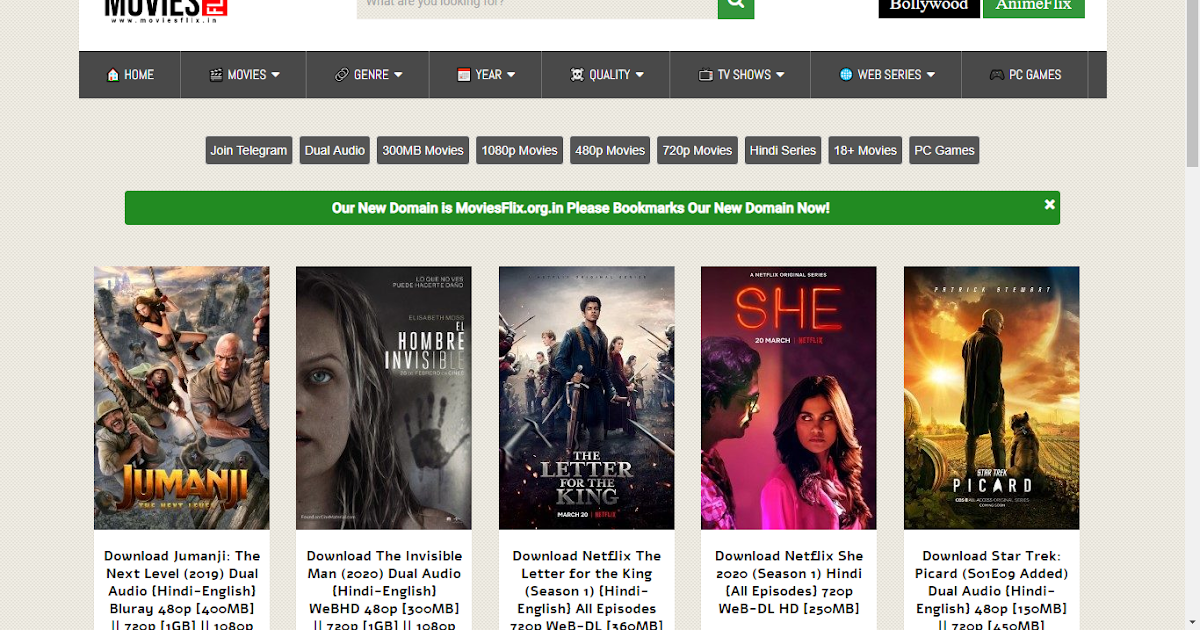
Task: Open the PC GAMES menu item
Action: pos(1025,75)
